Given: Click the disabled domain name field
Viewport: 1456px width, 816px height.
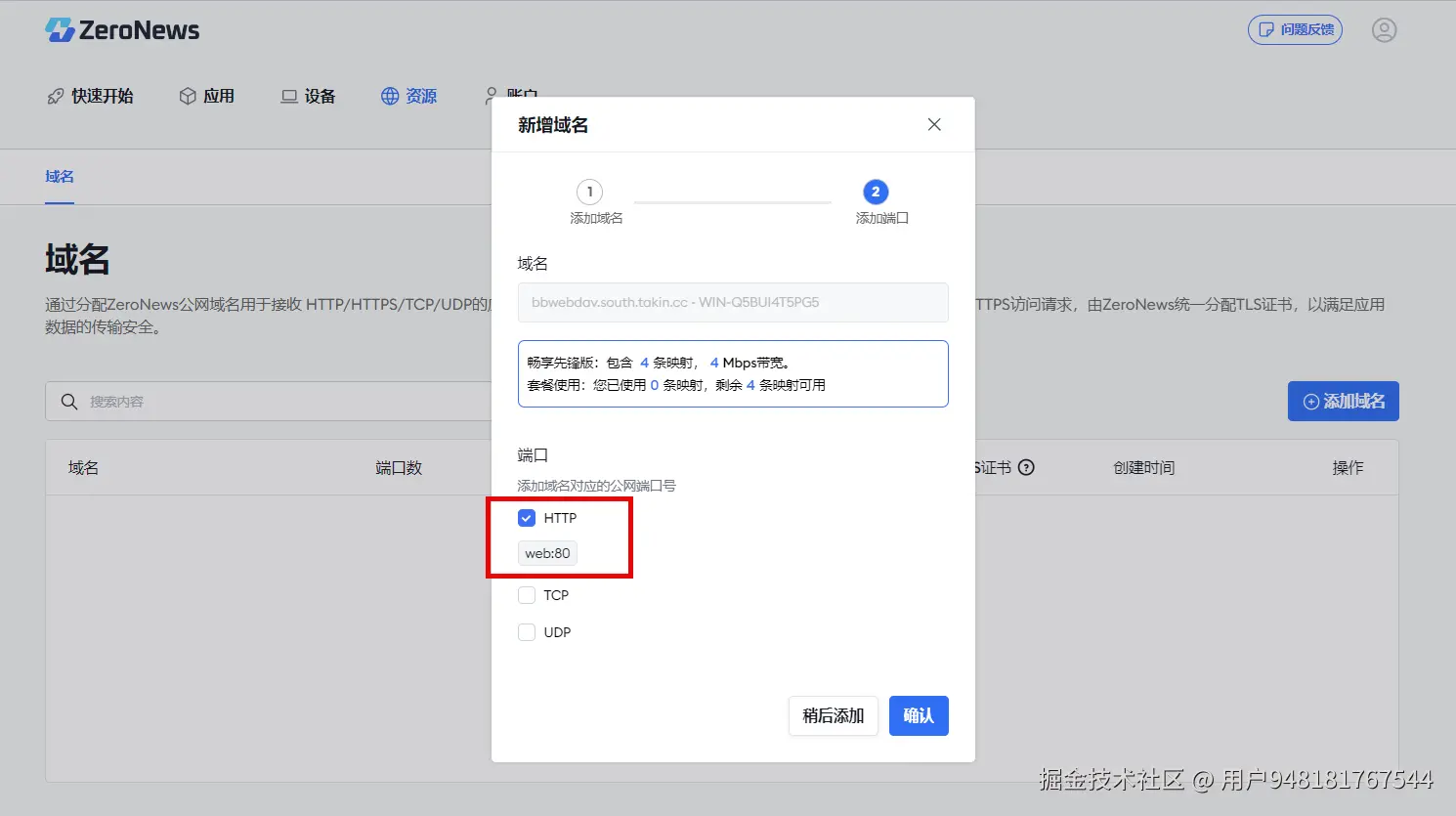Looking at the screenshot, I should click(733, 303).
